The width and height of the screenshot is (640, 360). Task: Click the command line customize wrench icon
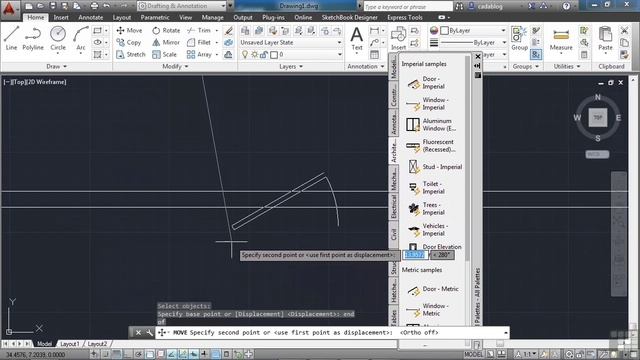click(x=149, y=333)
